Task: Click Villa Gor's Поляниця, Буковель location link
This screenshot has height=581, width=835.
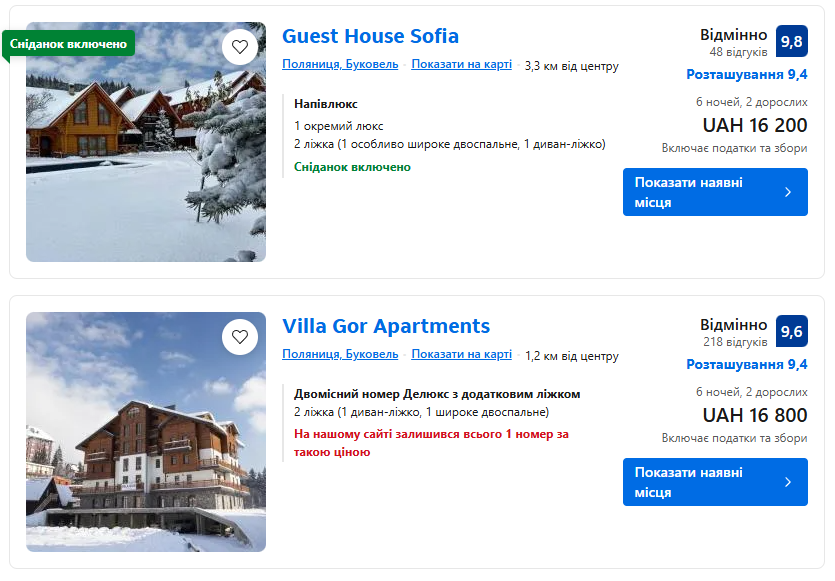Action: point(340,355)
